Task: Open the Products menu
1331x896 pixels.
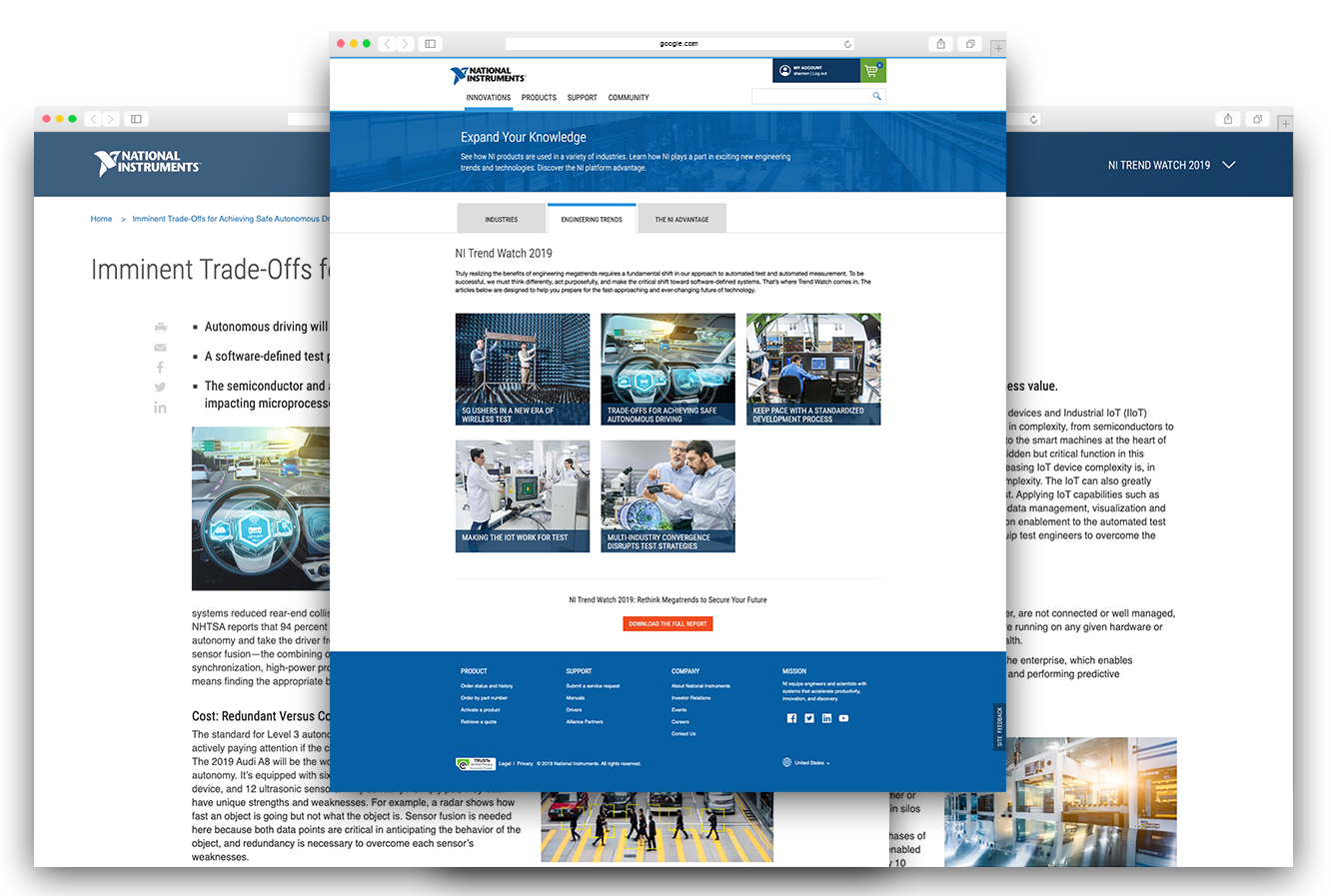Action: pyautogui.click(x=539, y=98)
